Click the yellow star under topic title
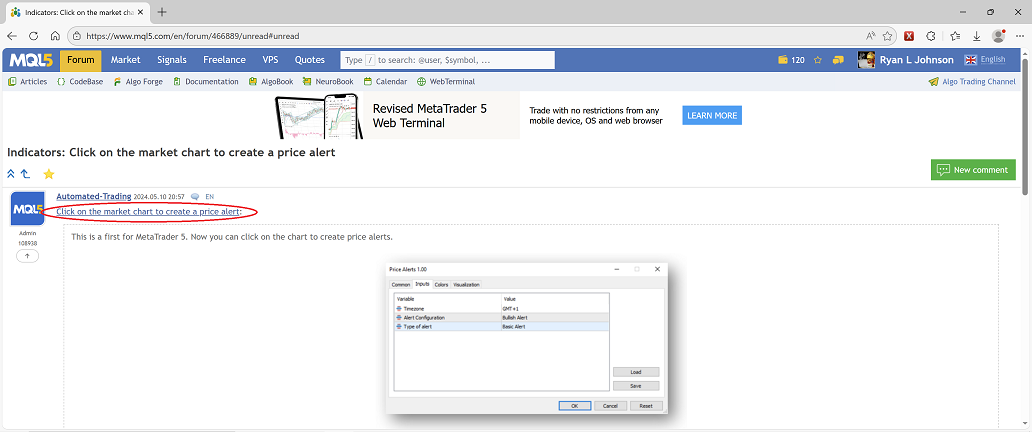Image resolution: width=1032 pixels, height=432 pixels. [x=49, y=175]
